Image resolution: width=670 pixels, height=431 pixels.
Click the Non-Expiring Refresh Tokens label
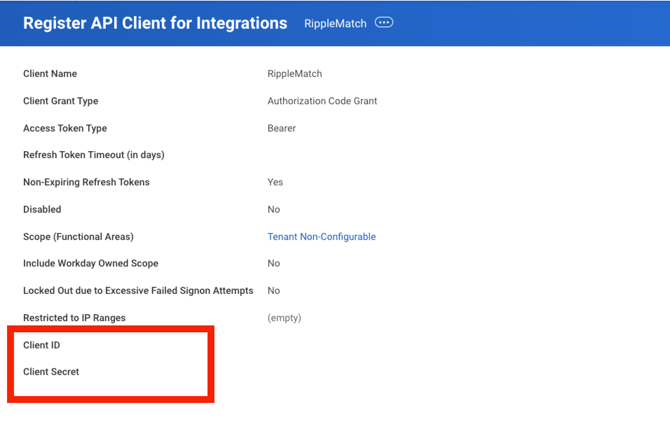click(86, 182)
